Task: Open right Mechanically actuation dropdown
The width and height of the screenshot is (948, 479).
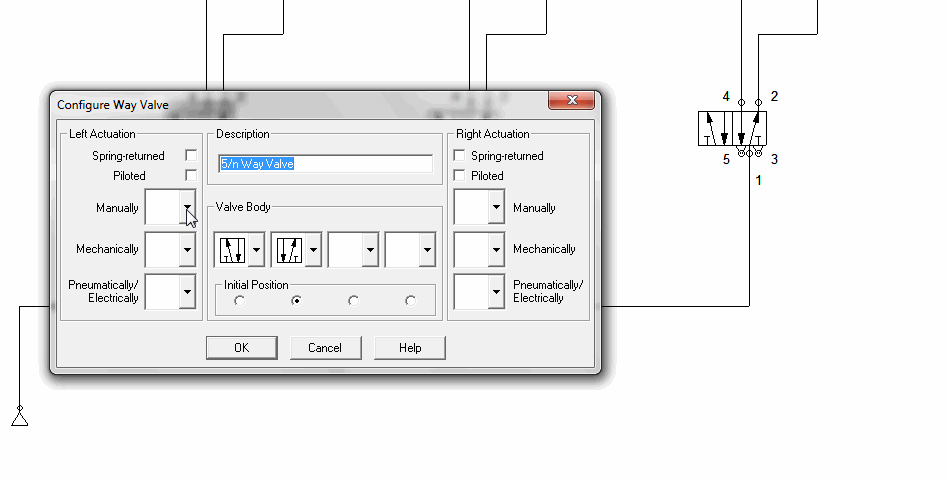Action: (x=496, y=249)
